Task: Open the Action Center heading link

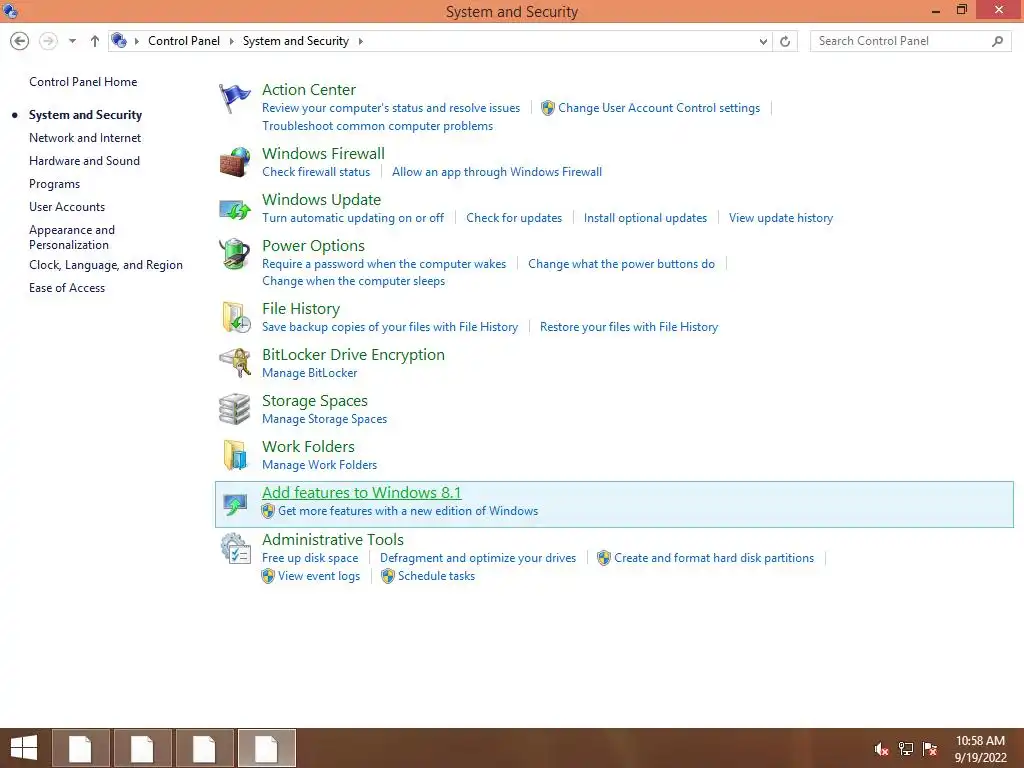Action: pyautogui.click(x=309, y=89)
